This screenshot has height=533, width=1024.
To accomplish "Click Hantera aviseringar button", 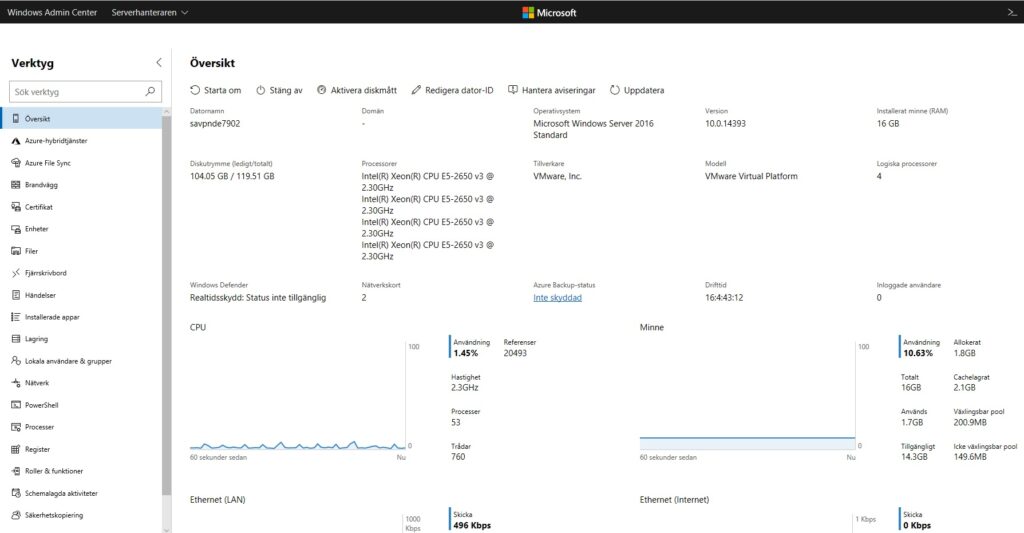I will (x=552, y=90).
